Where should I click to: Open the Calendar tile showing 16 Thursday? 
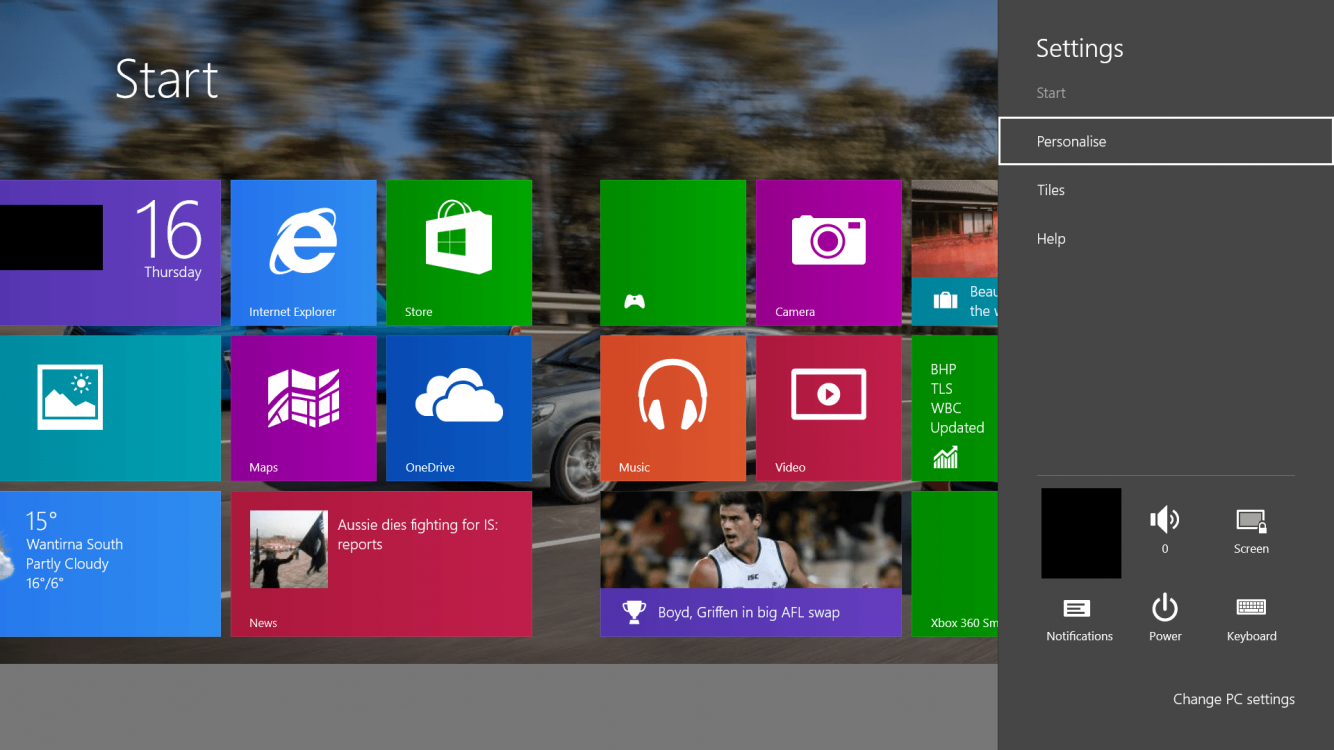coord(110,253)
